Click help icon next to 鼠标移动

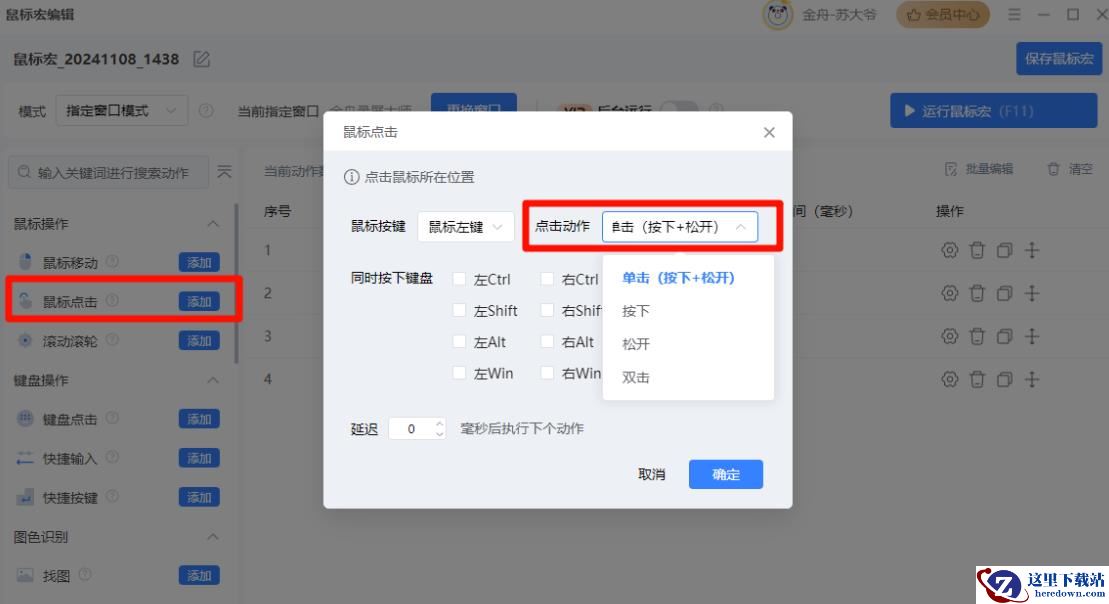coord(112,262)
